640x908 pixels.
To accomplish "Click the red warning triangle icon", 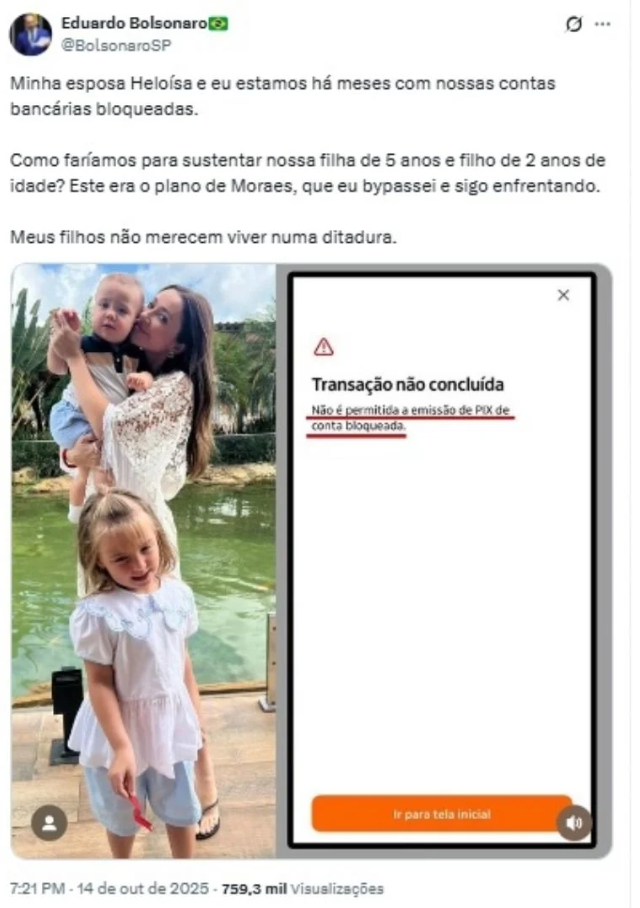I will [x=323, y=347].
